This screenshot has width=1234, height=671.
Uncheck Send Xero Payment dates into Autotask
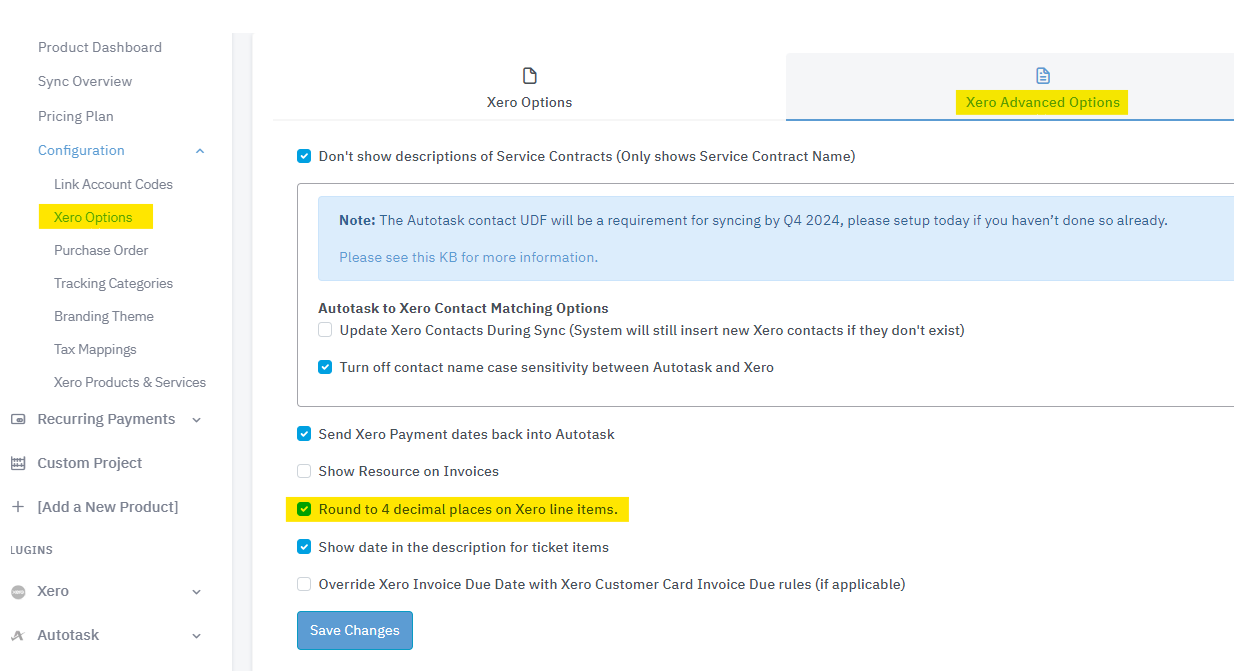click(x=304, y=434)
